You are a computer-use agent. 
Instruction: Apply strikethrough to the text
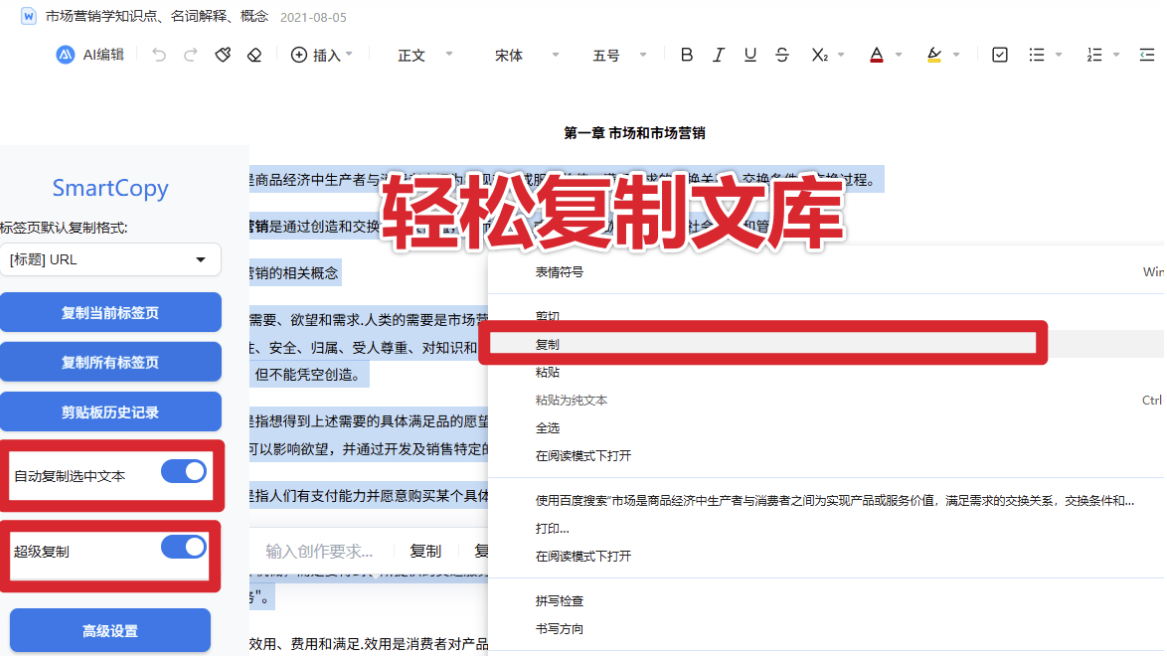782,54
